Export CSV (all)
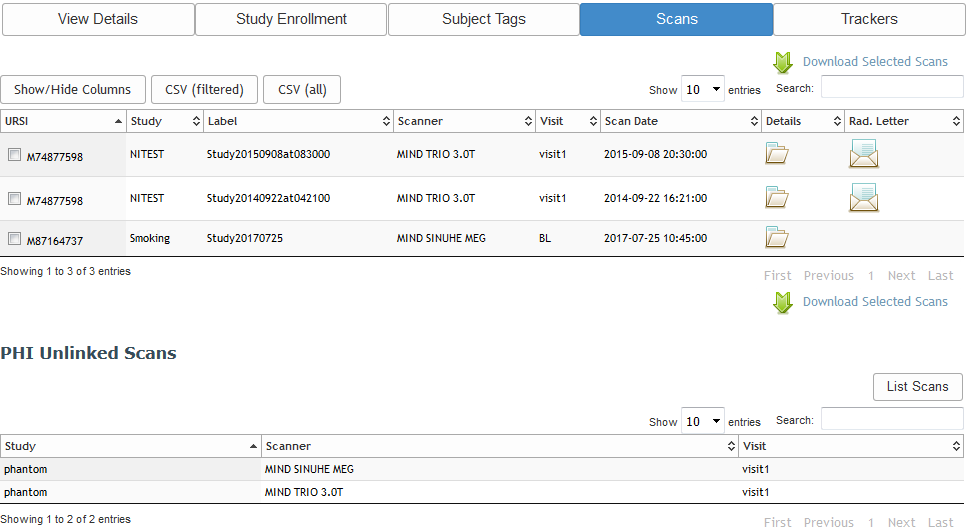971x530 pixels. tap(302, 89)
